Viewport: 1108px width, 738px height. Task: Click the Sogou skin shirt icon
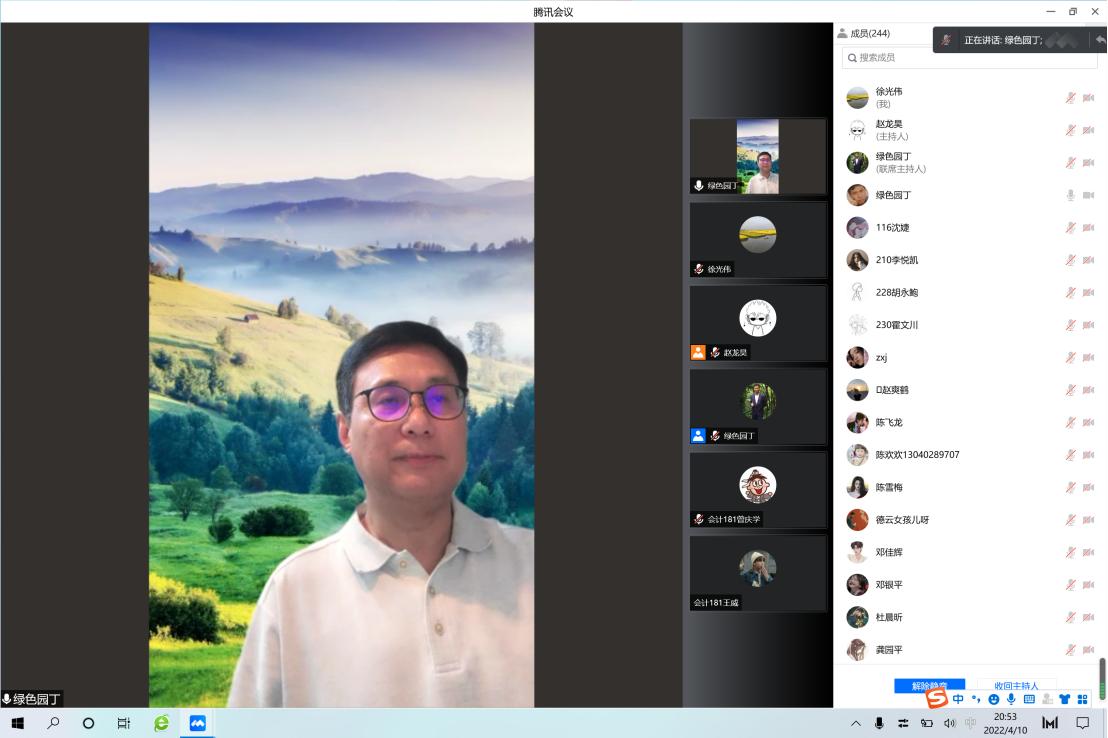(x=1064, y=699)
